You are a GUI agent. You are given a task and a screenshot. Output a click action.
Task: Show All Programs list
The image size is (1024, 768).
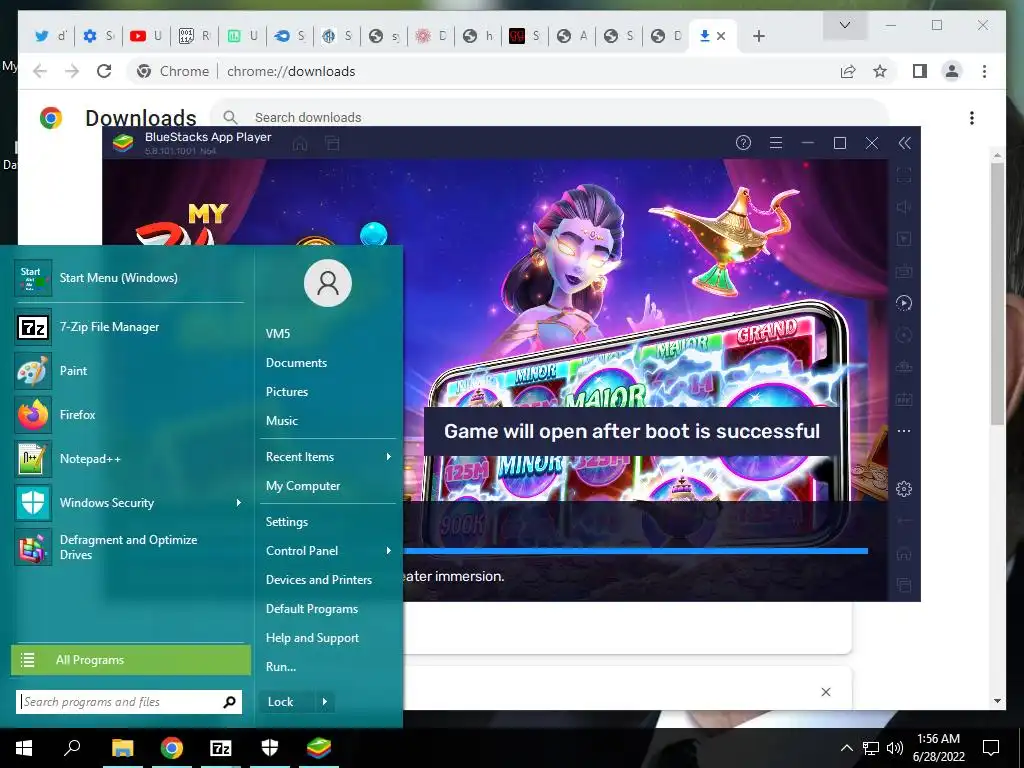(x=131, y=660)
